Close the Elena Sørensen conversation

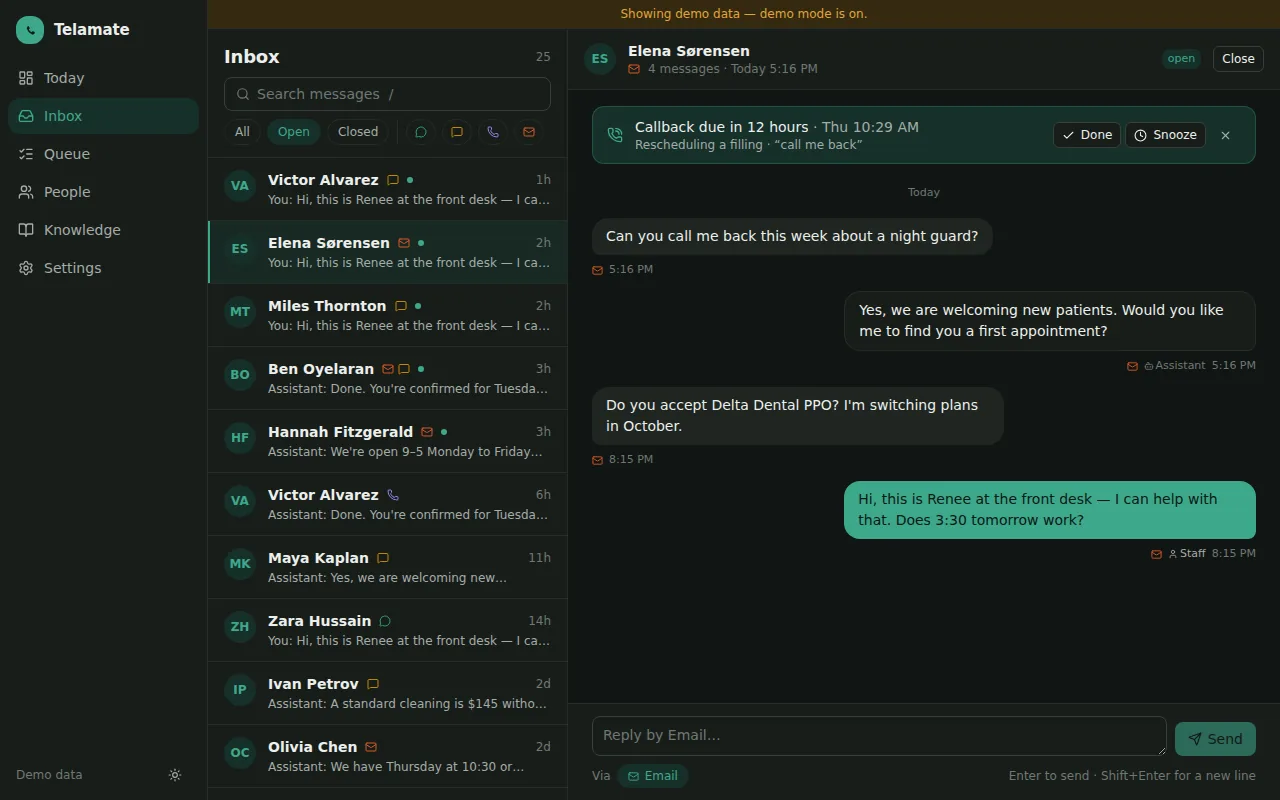point(1238,59)
